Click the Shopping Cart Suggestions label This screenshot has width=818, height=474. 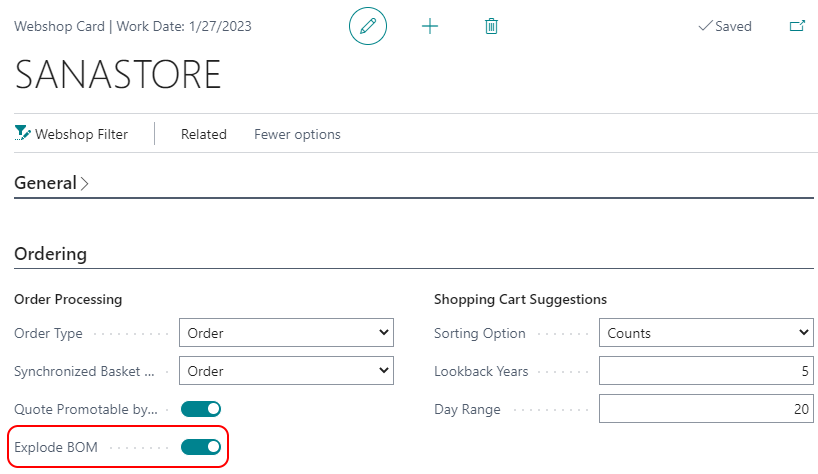(521, 299)
